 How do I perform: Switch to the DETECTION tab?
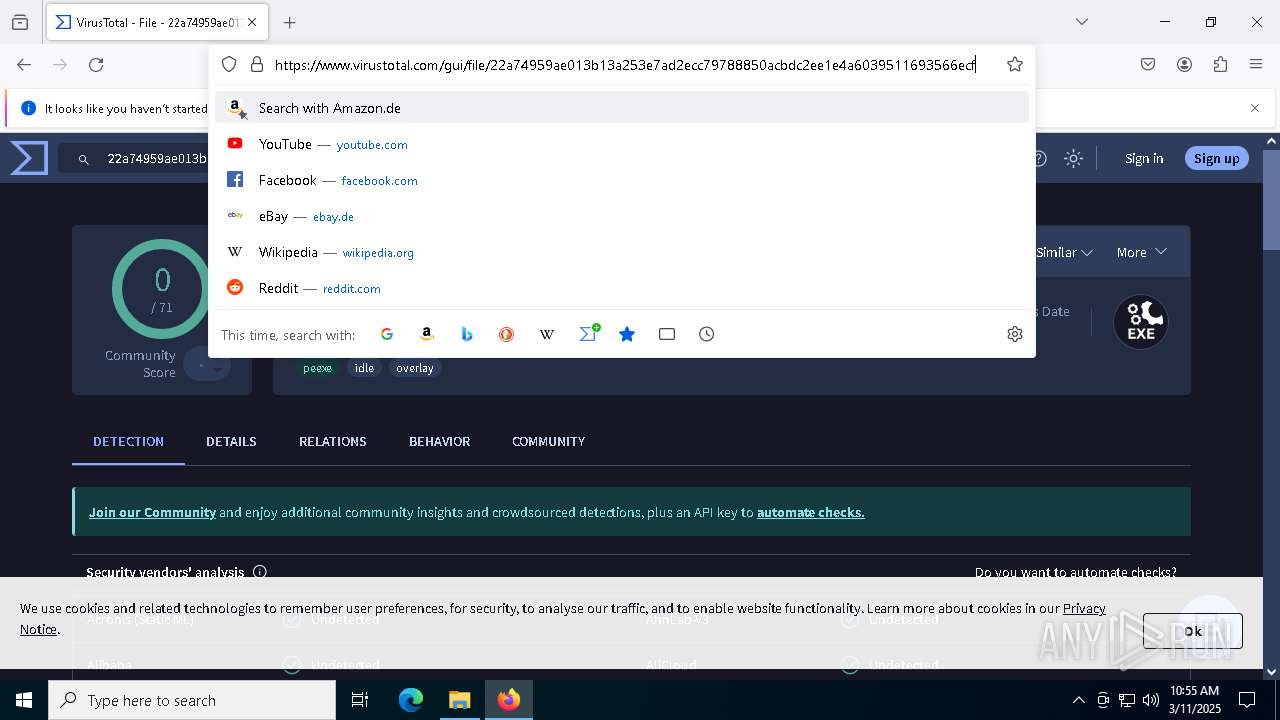pos(128,441)
